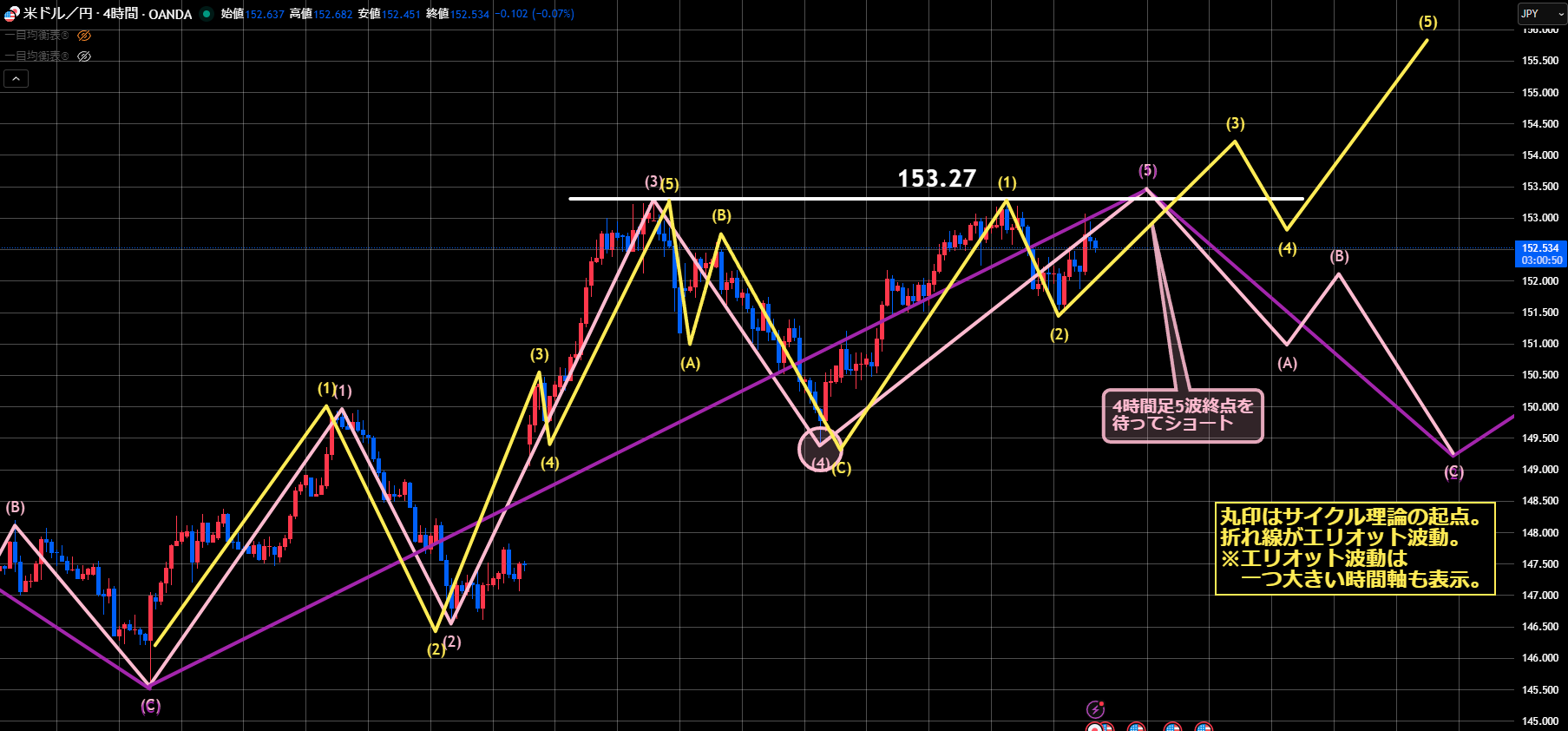Click the pink circle around wave (4)

[819, 449]
